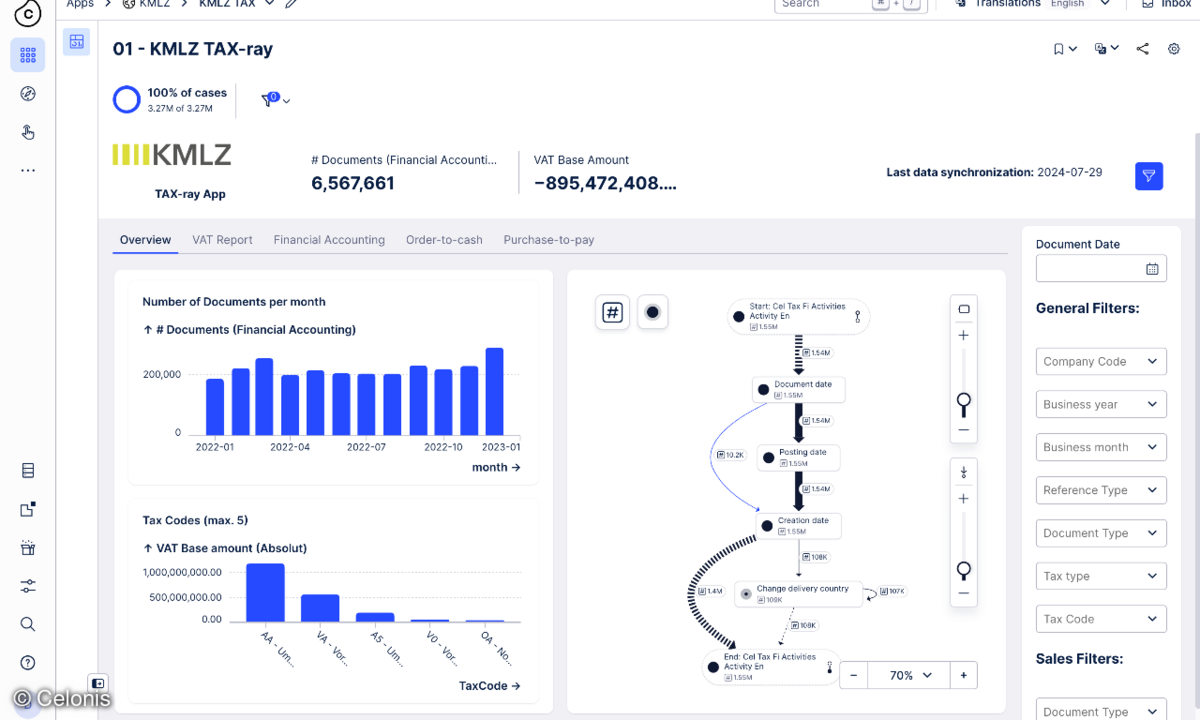Open the Reference Type filter dropdown

coord(1101,491)
